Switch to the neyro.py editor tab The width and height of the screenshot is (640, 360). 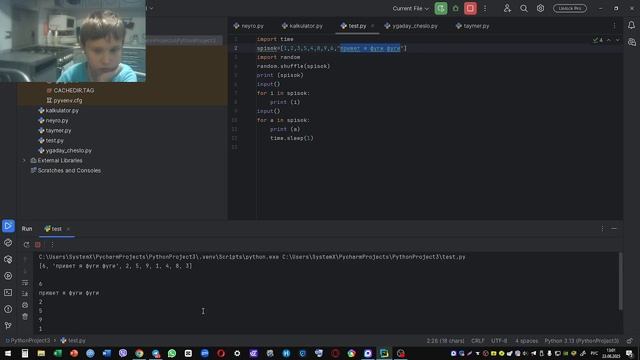[x=249, y=26]
